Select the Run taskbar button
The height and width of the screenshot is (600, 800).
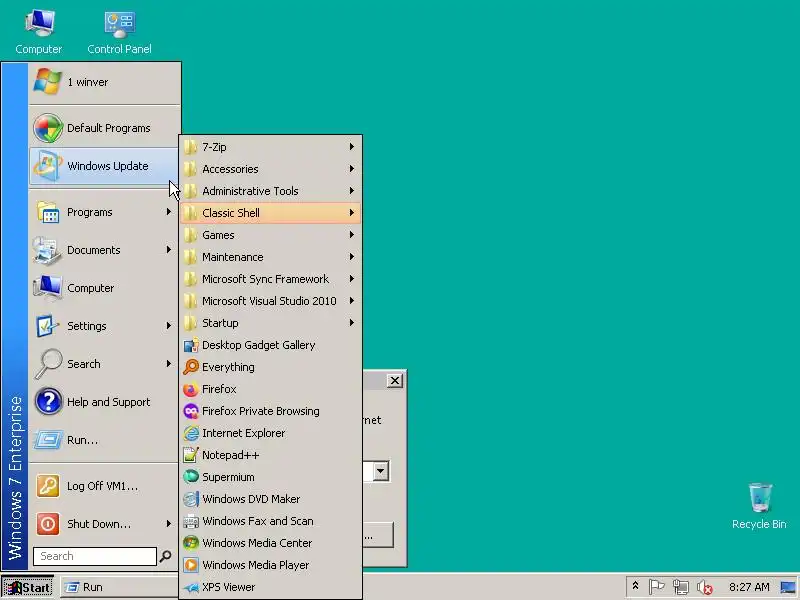coord(119,588)
